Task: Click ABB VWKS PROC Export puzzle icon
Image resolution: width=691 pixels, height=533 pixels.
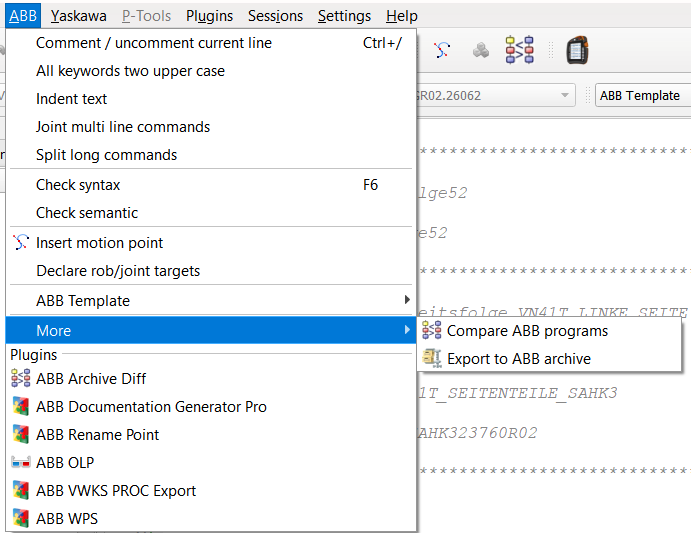Action: coord(21,490)
